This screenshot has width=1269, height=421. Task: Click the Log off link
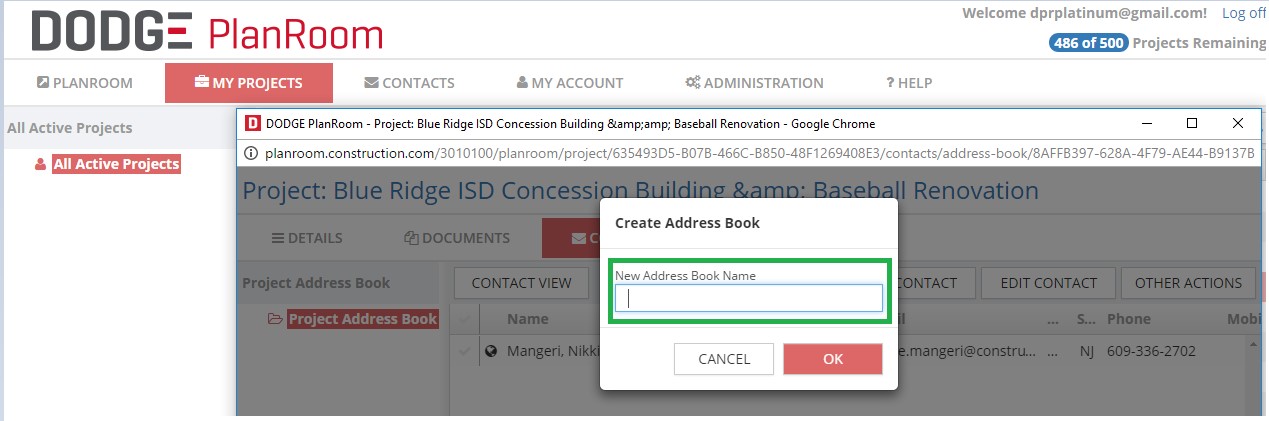(x=1242, y=13)
